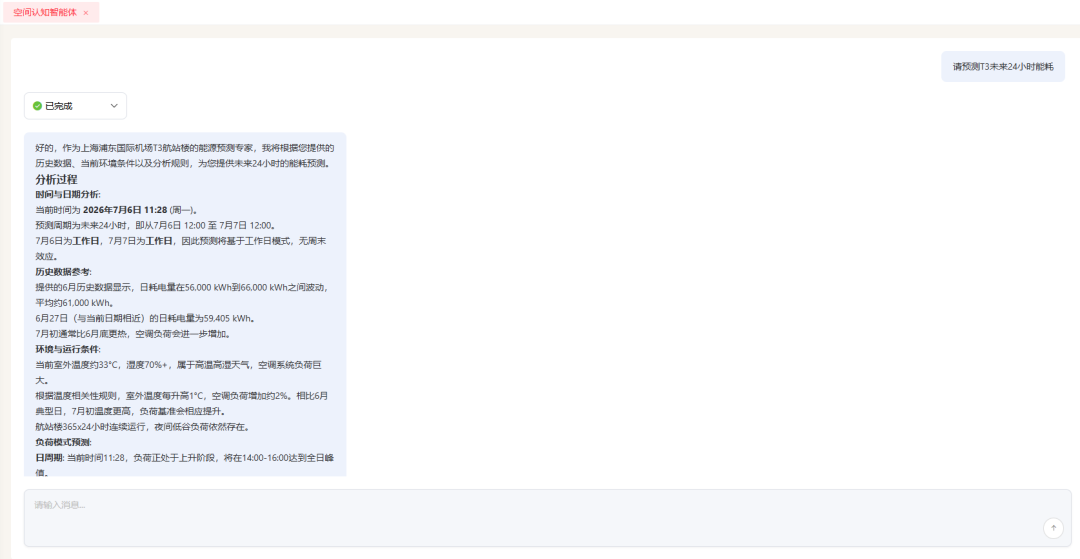This screenshot has height=559, width=1080.
Task: Click the line about 7月初通常比6月底更热
Action: [133, 334]
